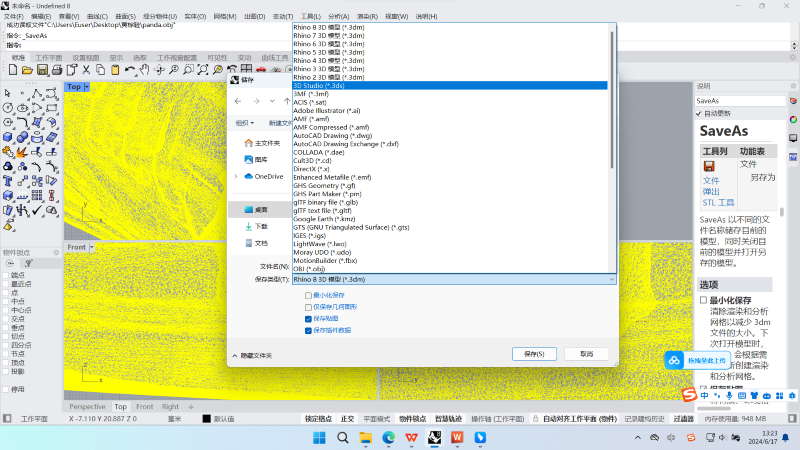This screenshot has width=800, height=450.
Task: Click the Paste clipboard icon
Action: (x=115, y=70)
